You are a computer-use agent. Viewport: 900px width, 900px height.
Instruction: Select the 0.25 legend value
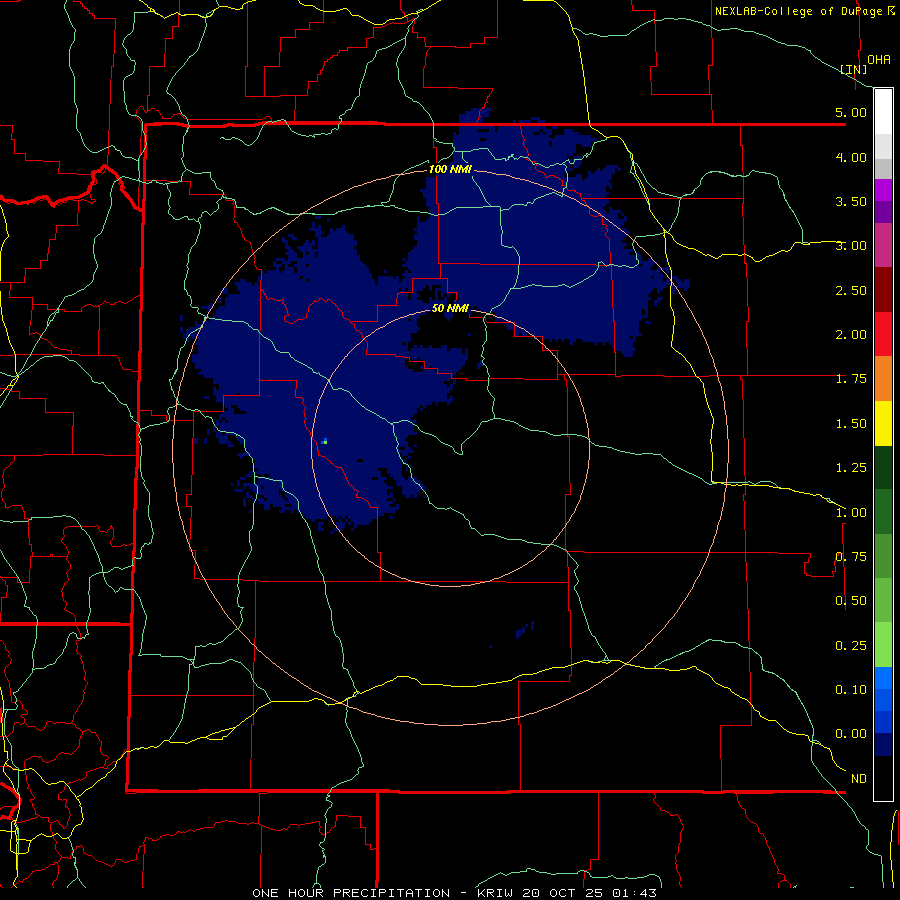click(851, 646)
